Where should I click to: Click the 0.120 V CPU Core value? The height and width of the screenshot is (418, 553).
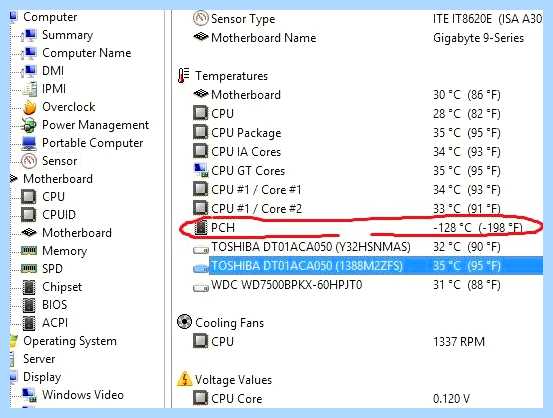point(451,399)
